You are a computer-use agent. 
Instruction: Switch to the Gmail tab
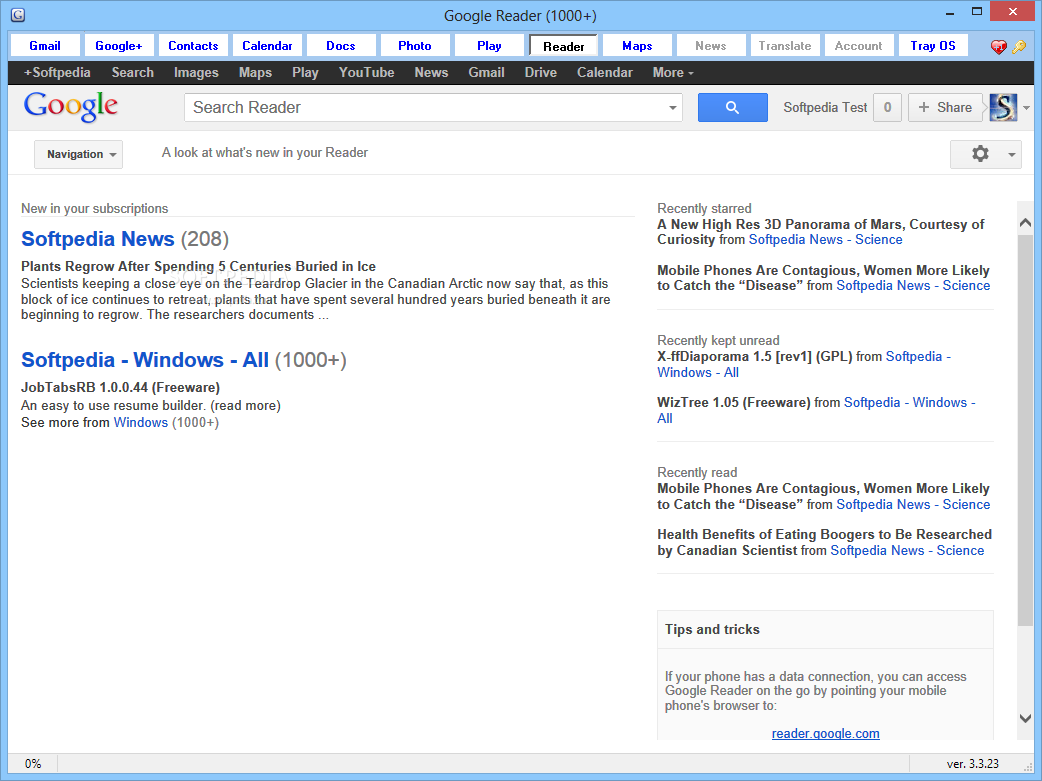(x=45, y=46)
